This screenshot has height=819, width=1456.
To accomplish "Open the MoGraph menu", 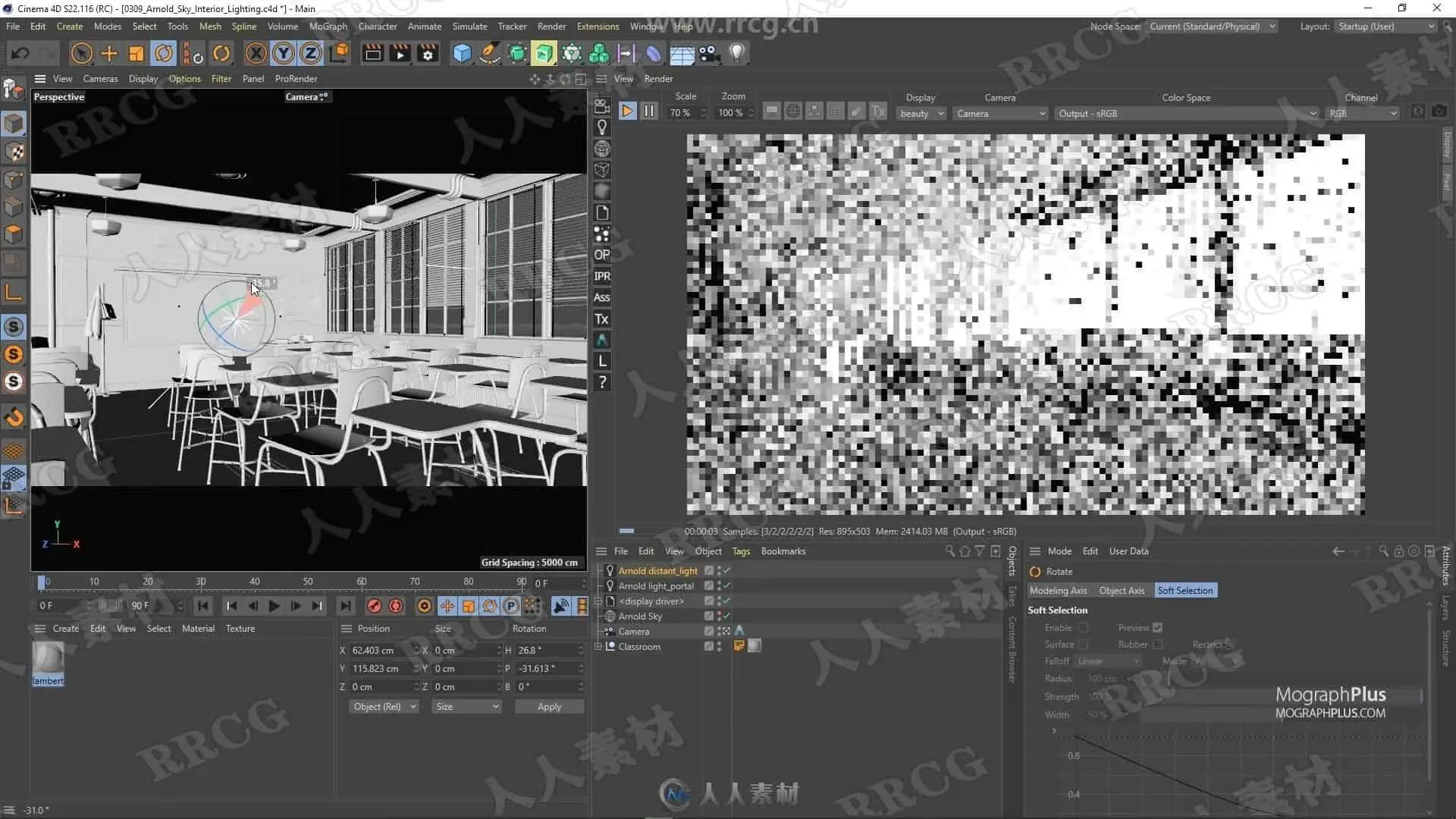I will [328, 27].
